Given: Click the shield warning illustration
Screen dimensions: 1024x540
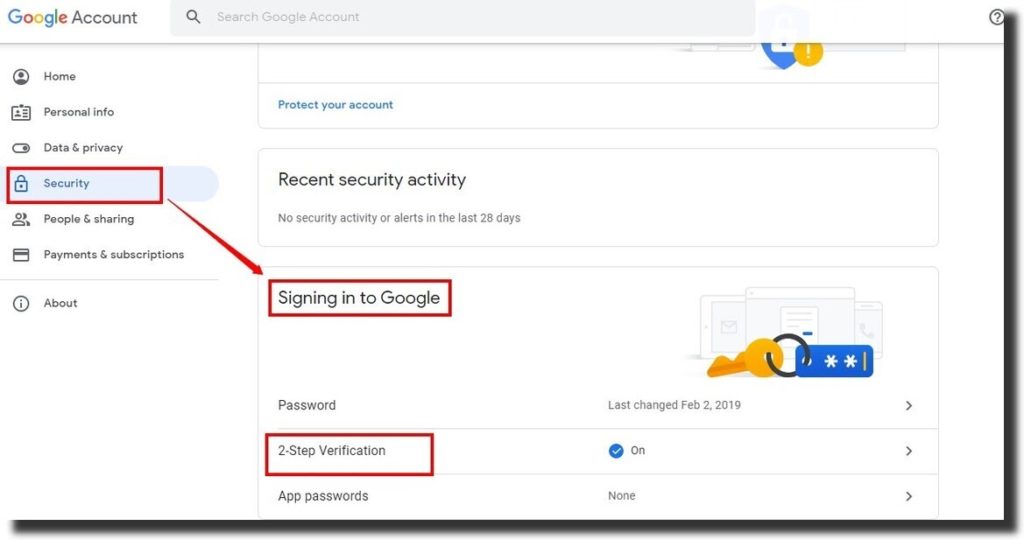Looking at the screenshot, I should [792, 55].
